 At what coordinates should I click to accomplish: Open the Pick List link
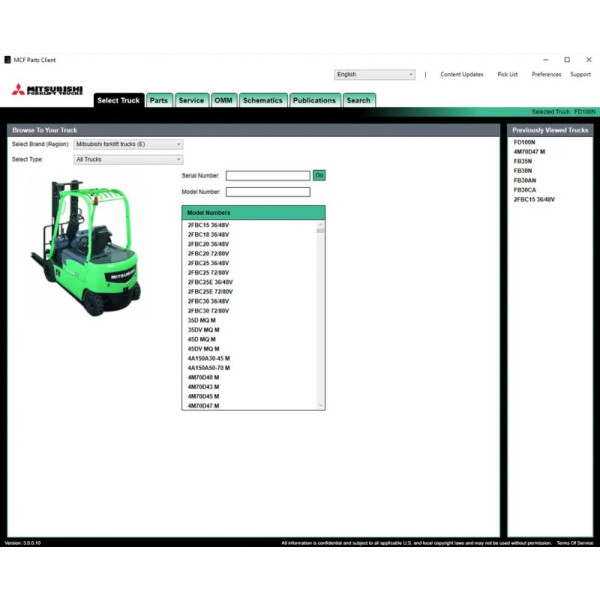coord(507,74)
